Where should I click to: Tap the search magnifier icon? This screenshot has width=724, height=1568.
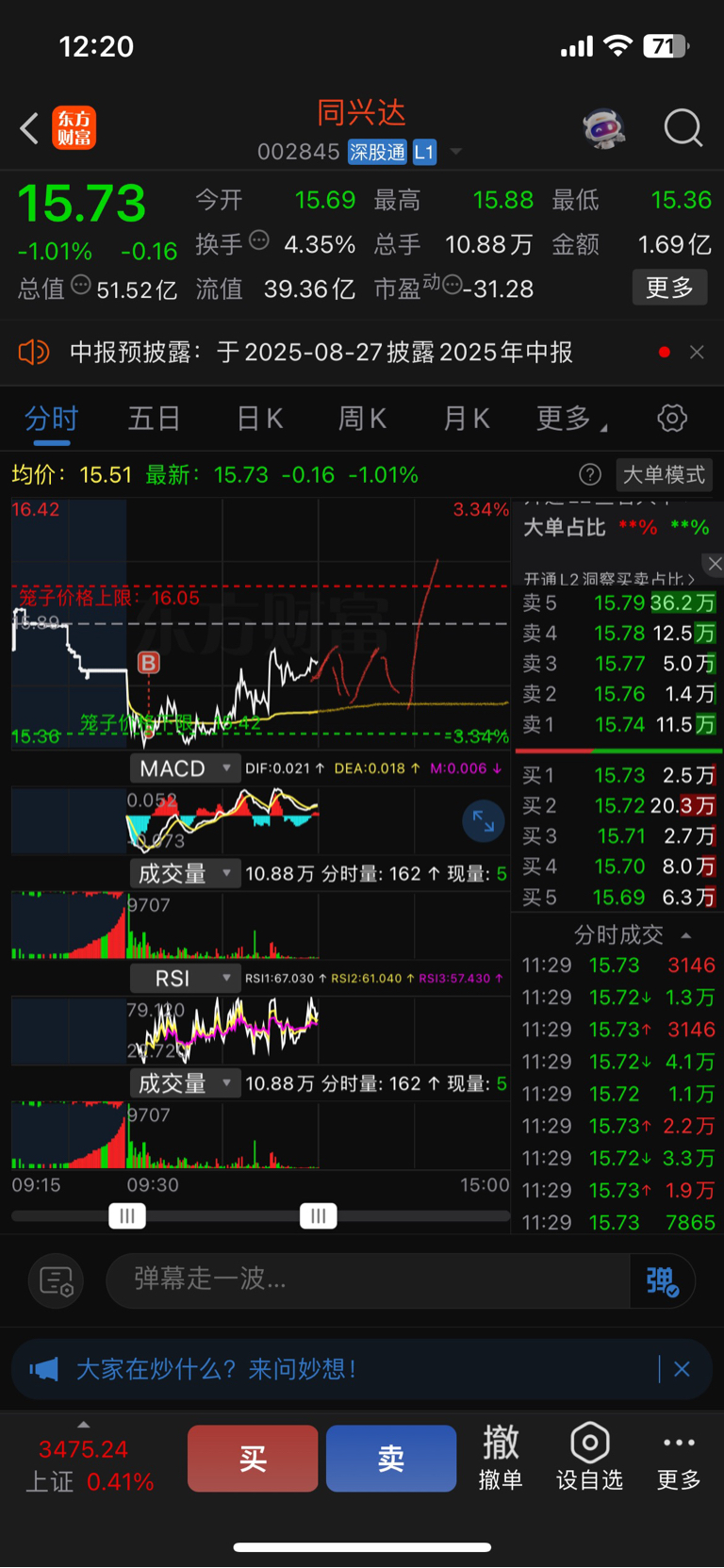(683, 127)
